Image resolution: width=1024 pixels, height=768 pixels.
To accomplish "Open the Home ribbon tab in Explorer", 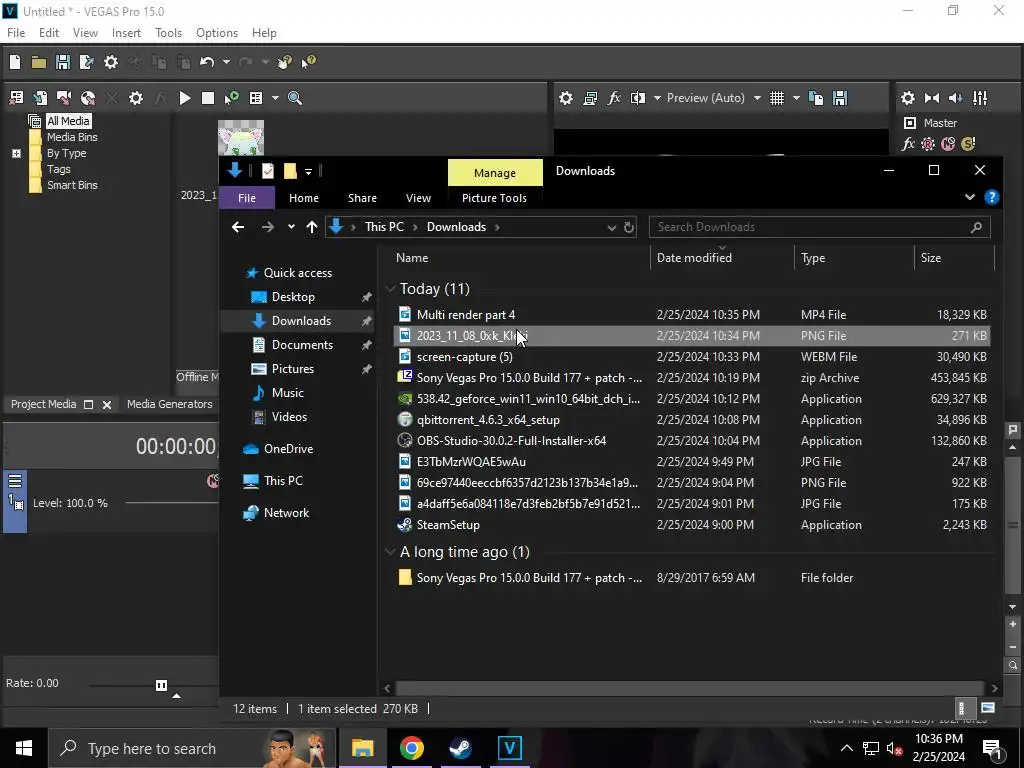I will click(304, 198).
